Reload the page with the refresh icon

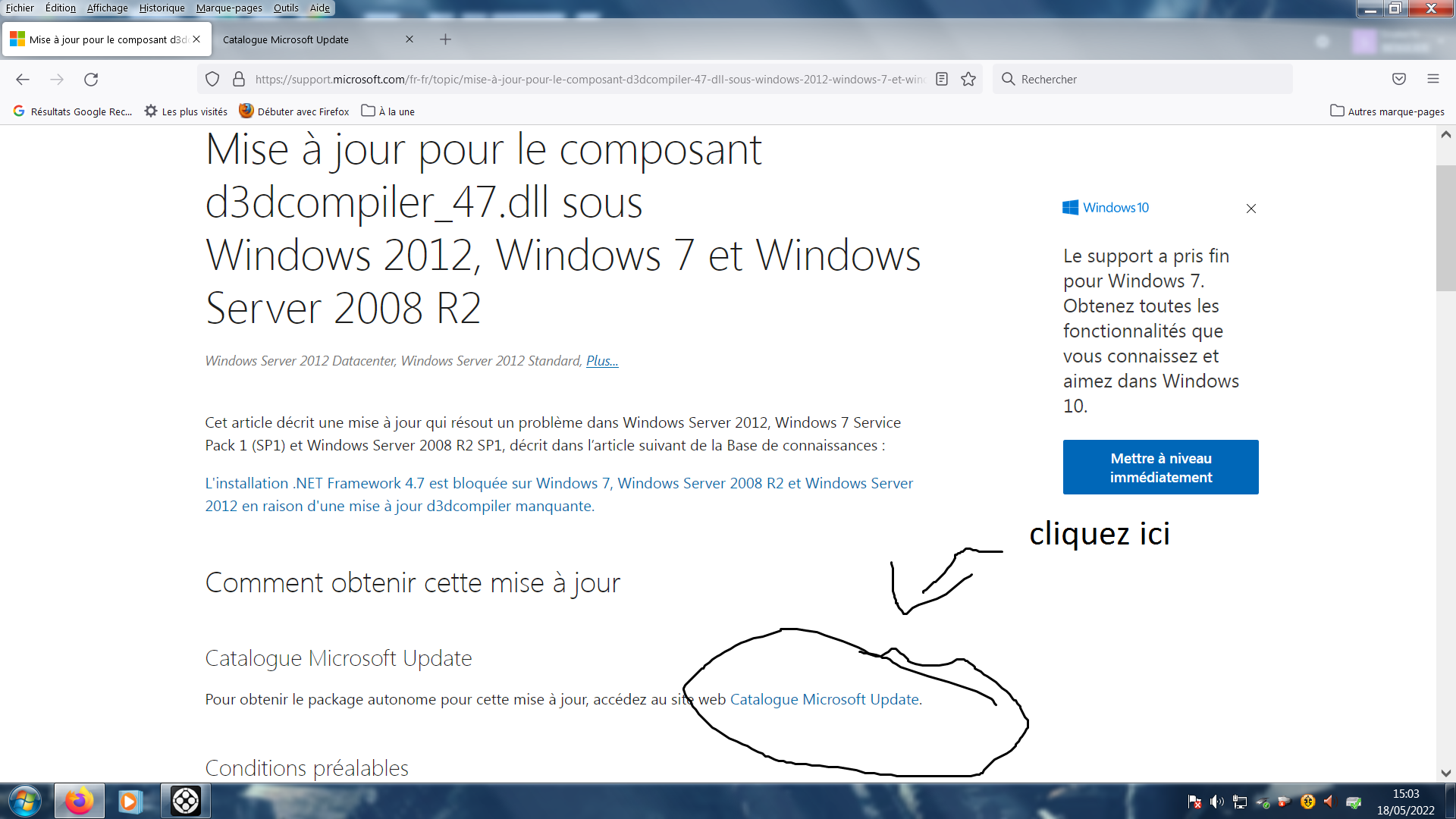pyautogui.click(x=91, y=80)
